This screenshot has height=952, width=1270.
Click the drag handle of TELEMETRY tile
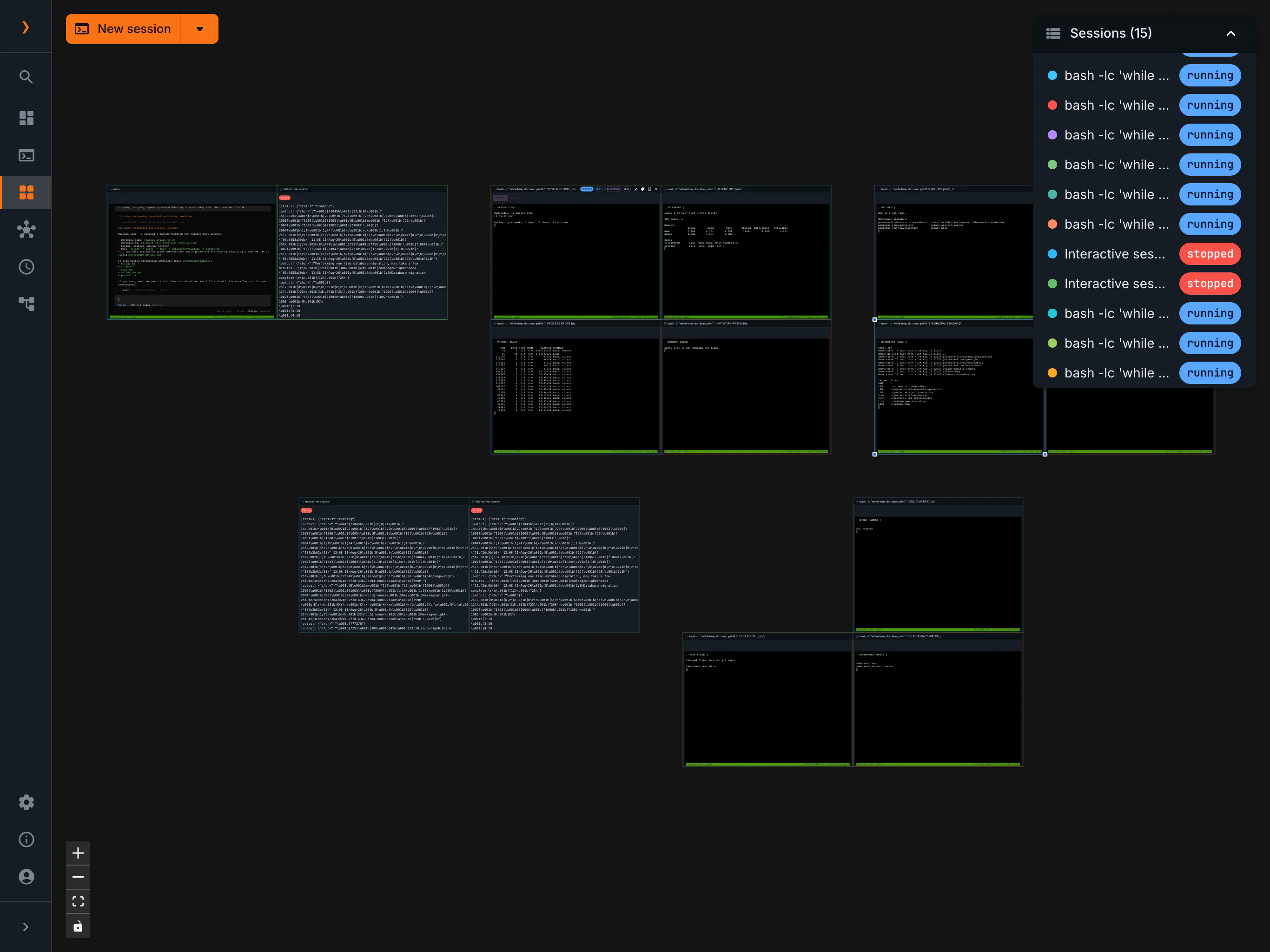click(x=664, y=189)
